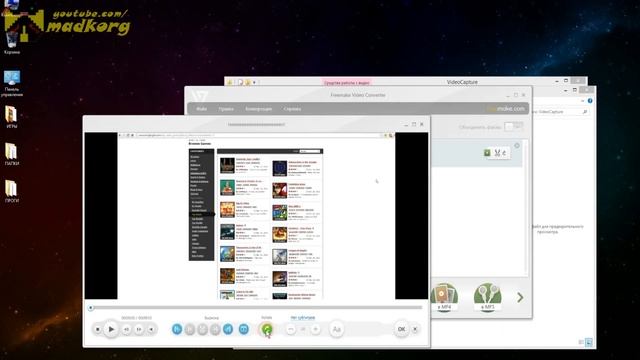The height and width of the screenshot is (360, 640).
Task: Open Help icon in VideoCapture explorer
Action: pyautogui.click(x=590, y=100)
